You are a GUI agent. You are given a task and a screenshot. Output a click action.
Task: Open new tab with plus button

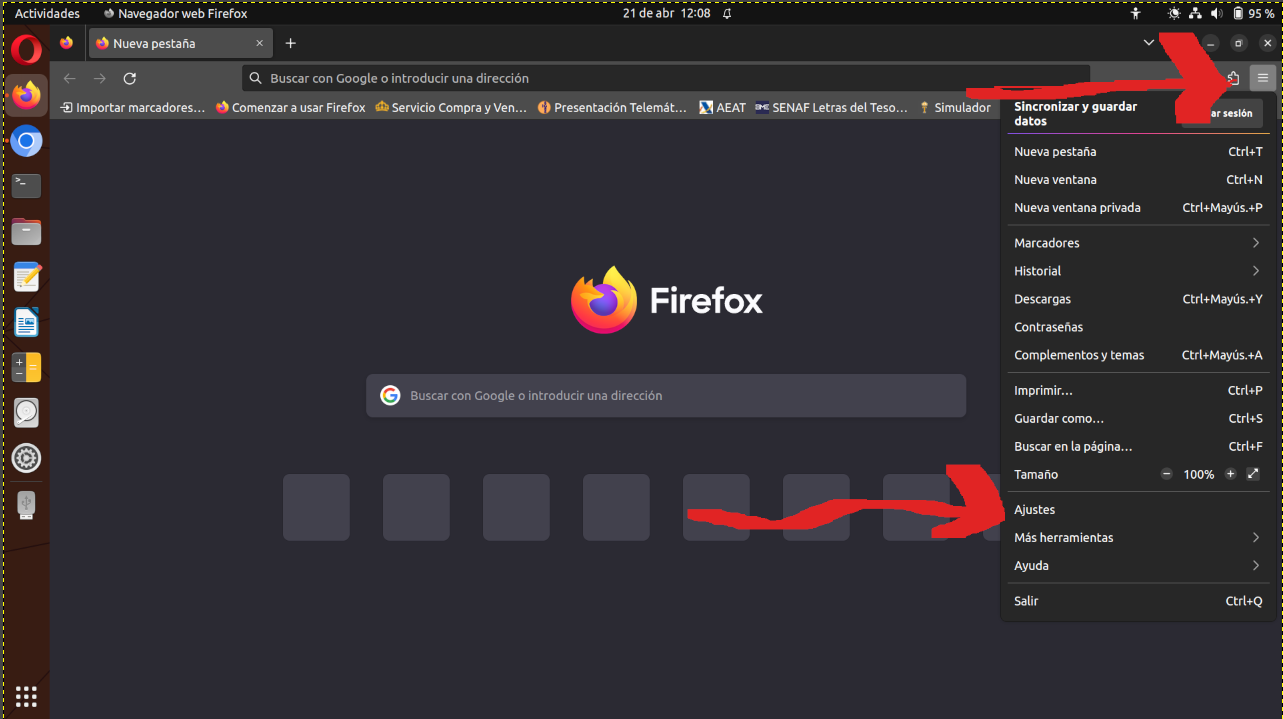click(x=290, y=43)
